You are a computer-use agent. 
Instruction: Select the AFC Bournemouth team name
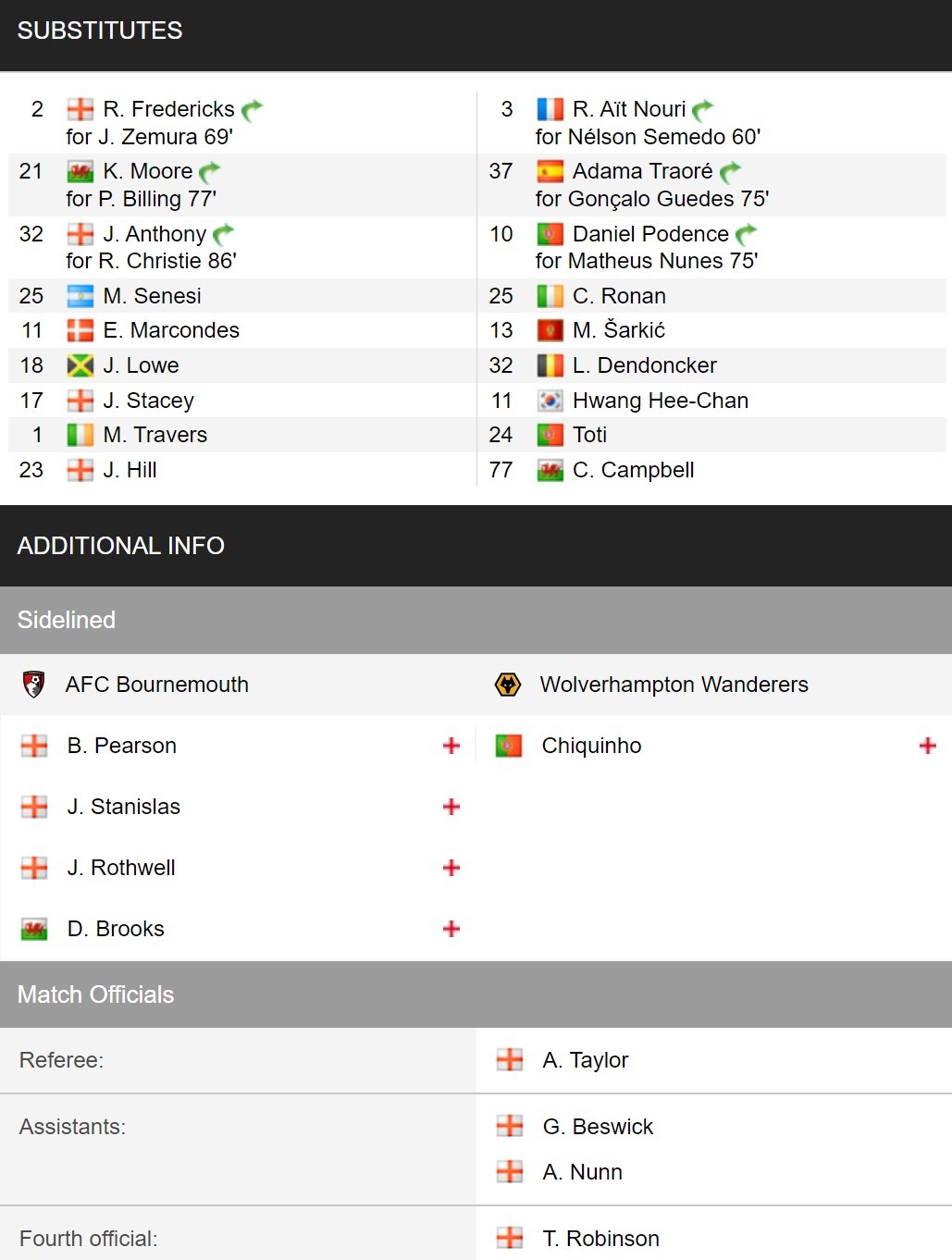pyautogui.click(x=157, y=685)
